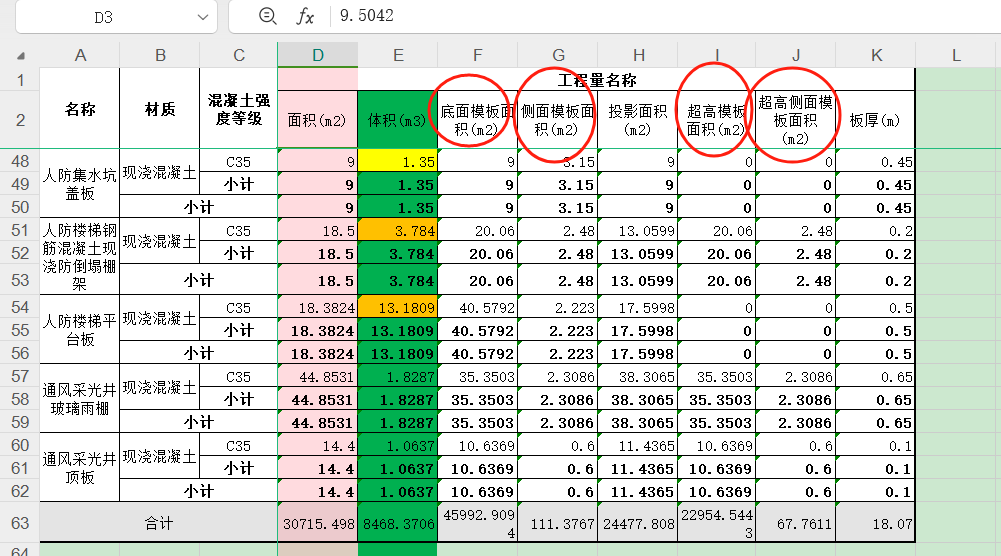Click the zoom magnifier icon beside fx
The width and height of the screenshot is (1001, 556).
click(x=267, y=16)
